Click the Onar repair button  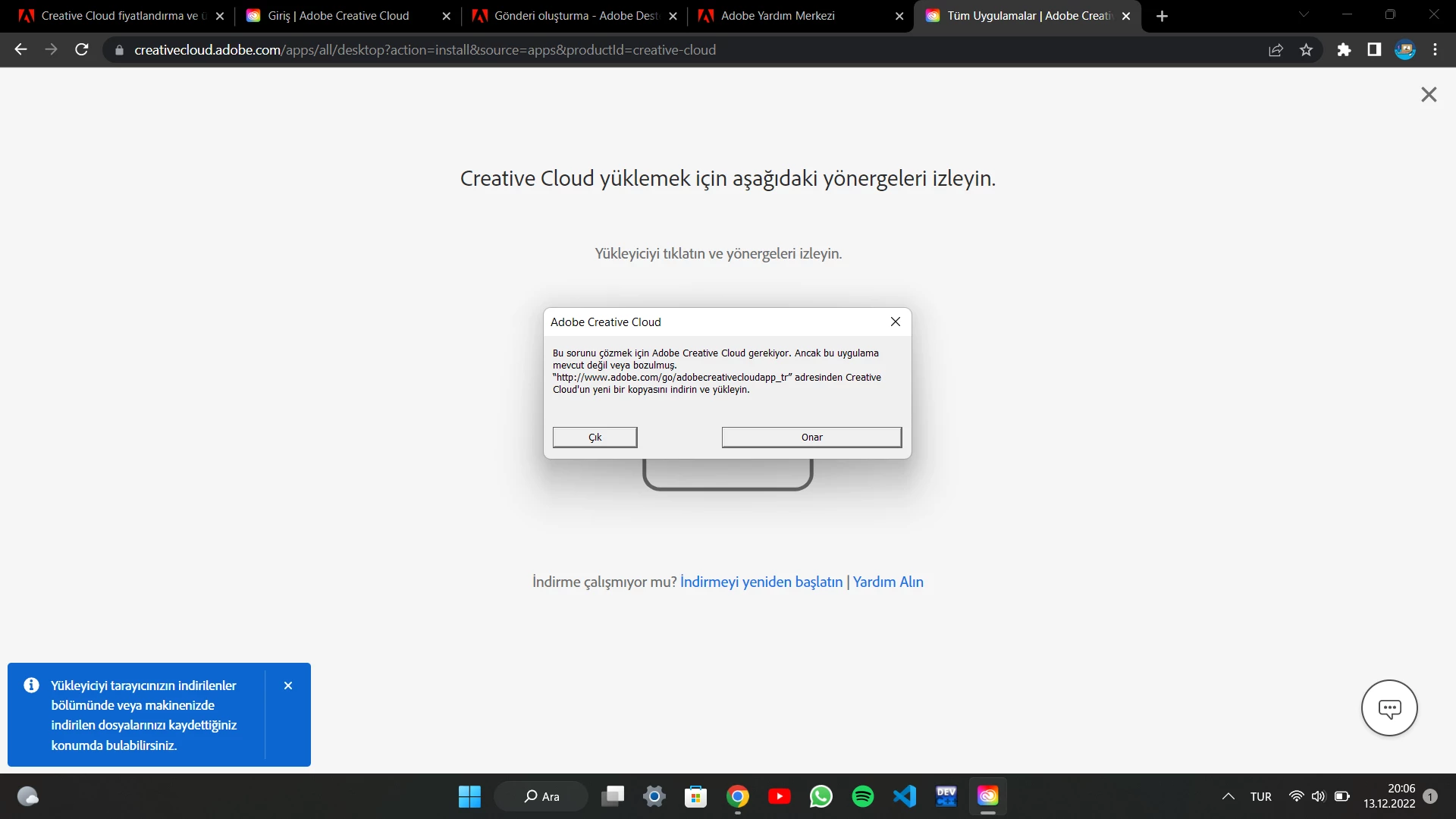click(811, 438)
